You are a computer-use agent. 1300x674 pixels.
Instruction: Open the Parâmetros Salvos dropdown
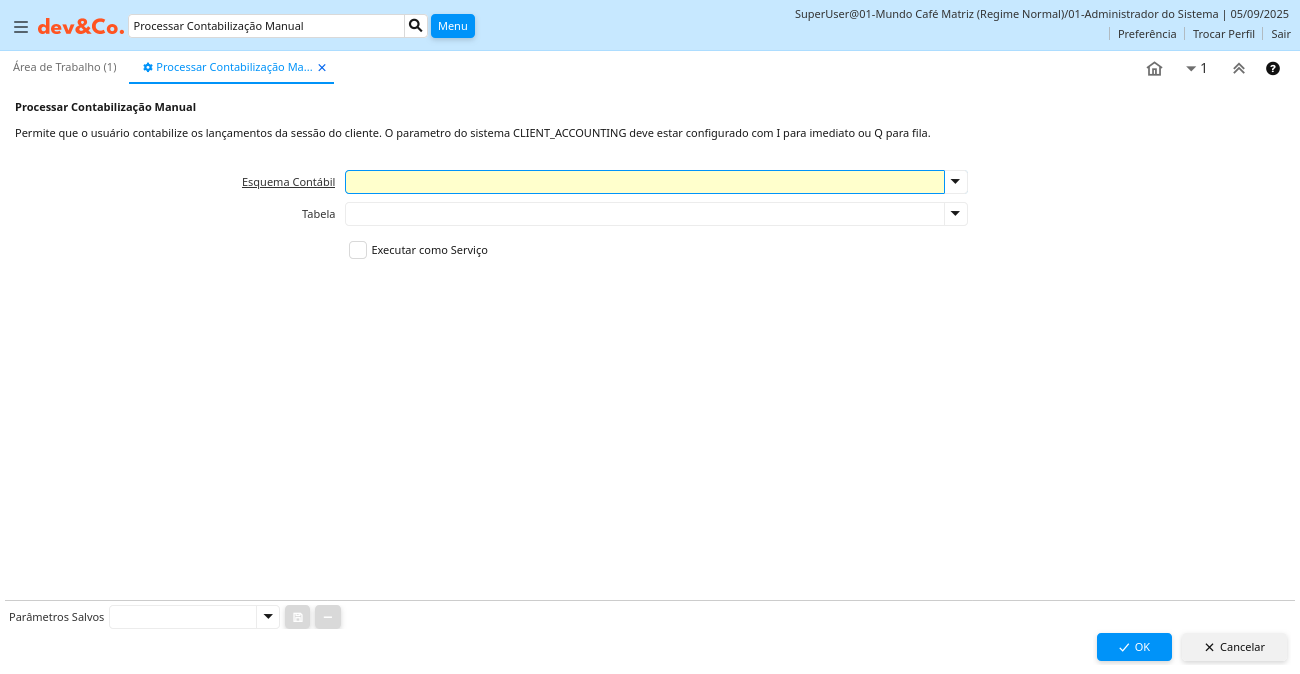268,617
